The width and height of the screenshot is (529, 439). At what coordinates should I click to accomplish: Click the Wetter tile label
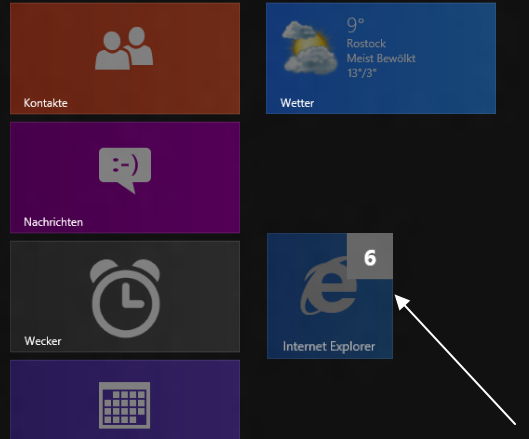(297, 103)
